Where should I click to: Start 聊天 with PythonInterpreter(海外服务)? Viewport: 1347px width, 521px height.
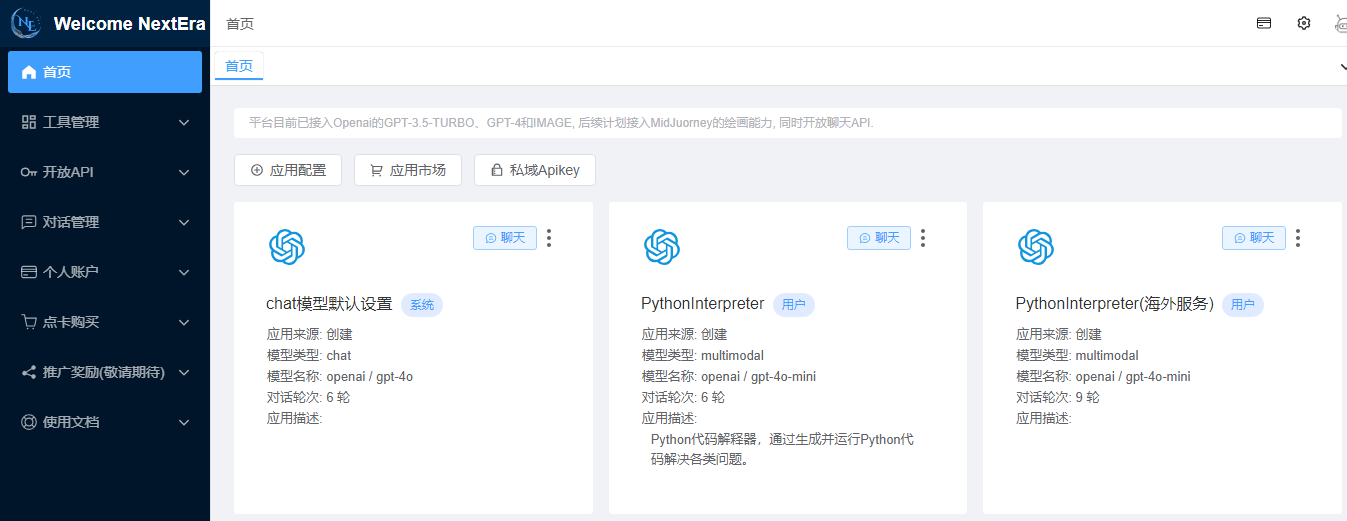(x=1253, y=238)
